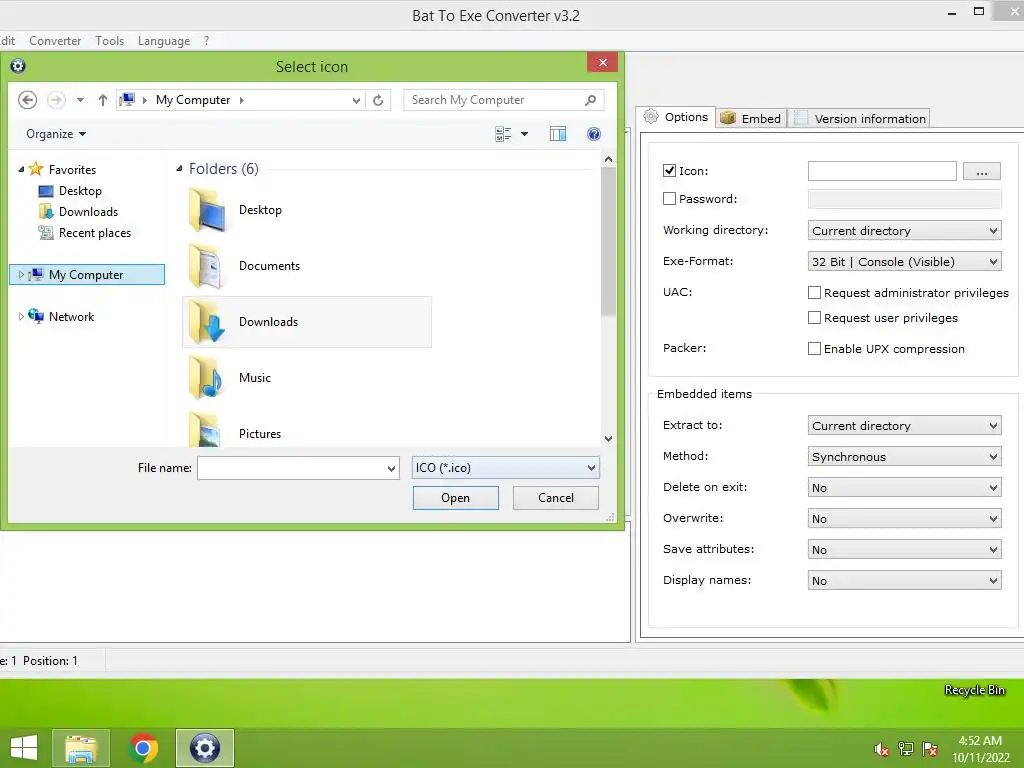The image size is (1024, 768).
Task: Click the Back arrow in Select icon dialog
Action: [27, 100]
